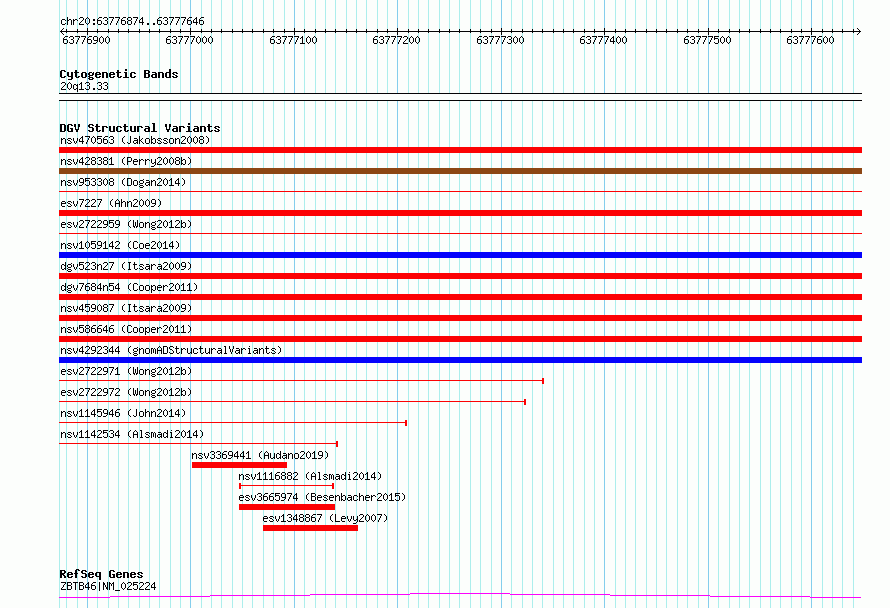This screenshot has width=890, height=608.
Task: Open gene ZBTB46|NM_025224 label
Action: [108, 586]
